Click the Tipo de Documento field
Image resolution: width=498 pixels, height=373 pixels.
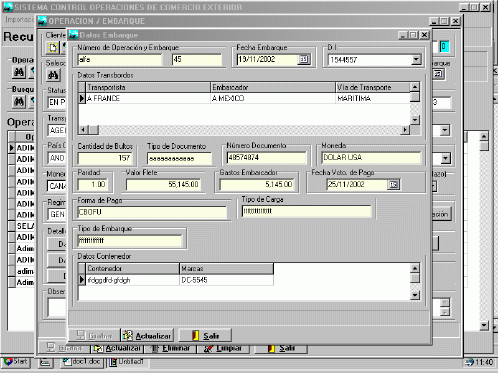179,158
